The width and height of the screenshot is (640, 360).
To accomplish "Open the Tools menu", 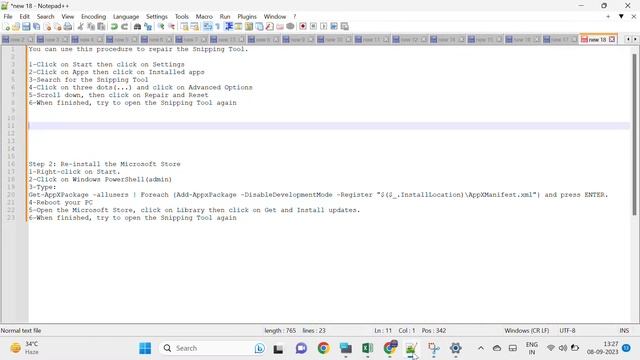I will pyautogui.click(x=182, y=16).
